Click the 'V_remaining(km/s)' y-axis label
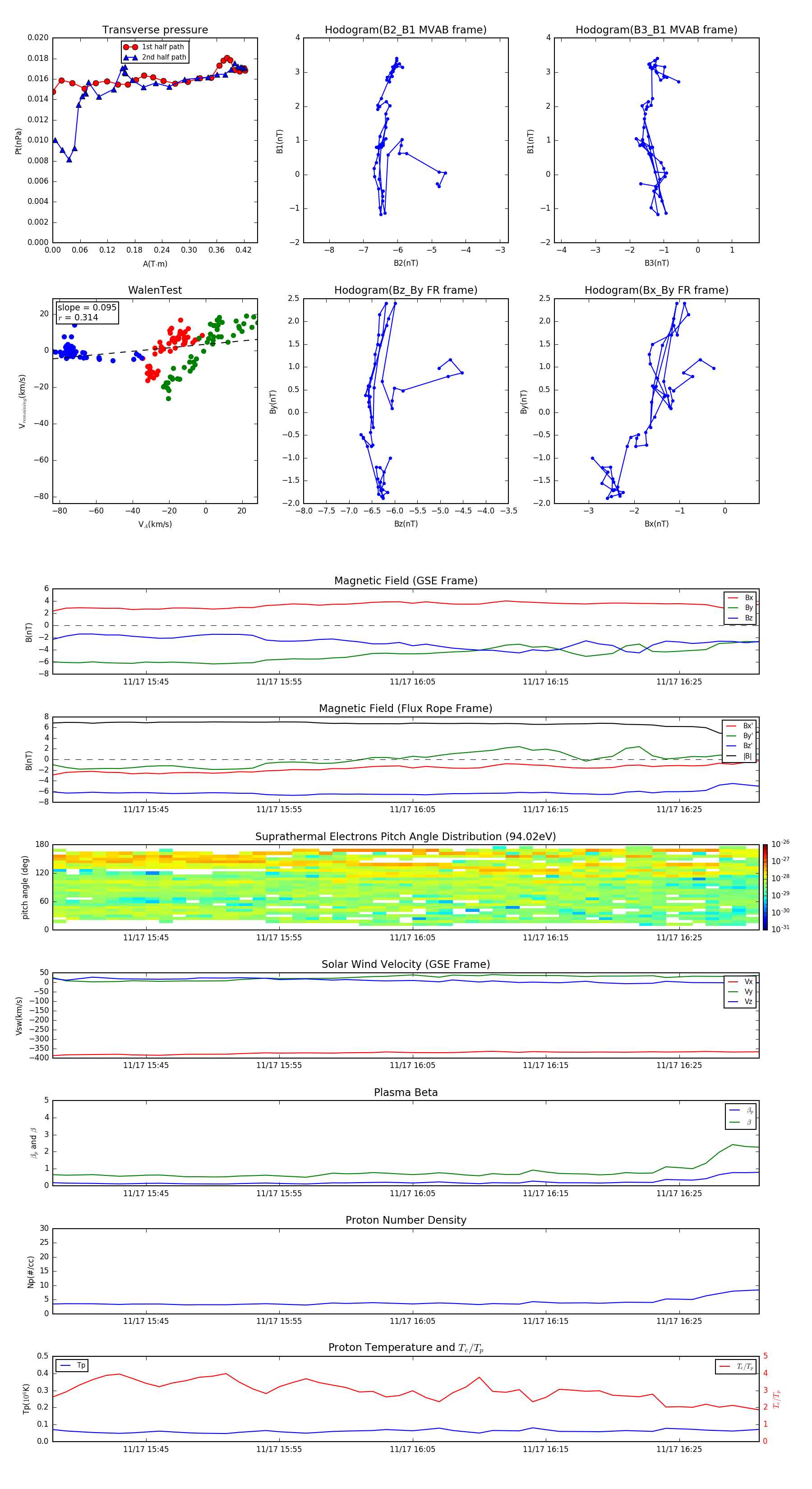This screenshot has width=812, height=1489. tap(22, 401)
